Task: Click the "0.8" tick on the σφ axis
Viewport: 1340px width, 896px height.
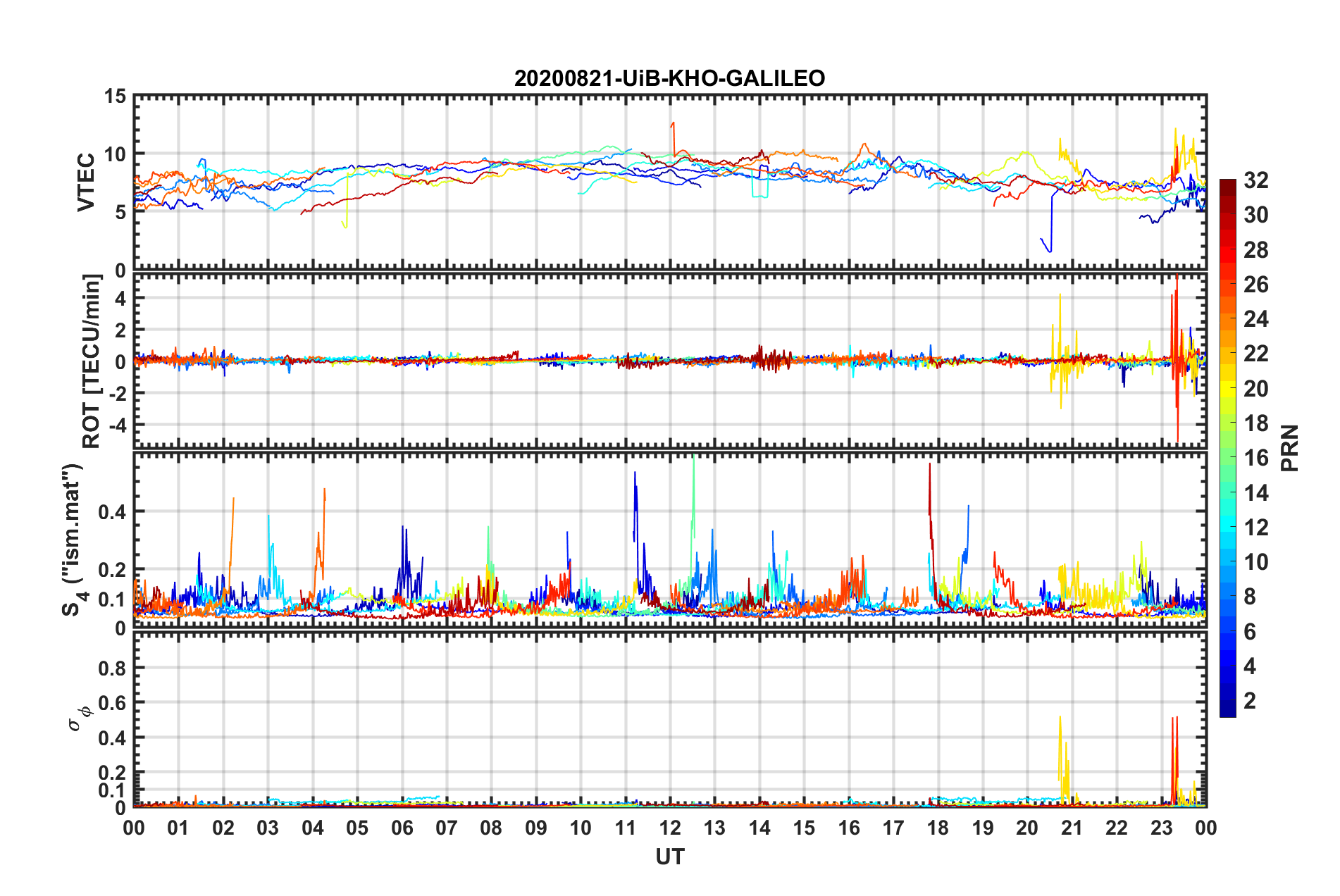Action: [113, 668]
